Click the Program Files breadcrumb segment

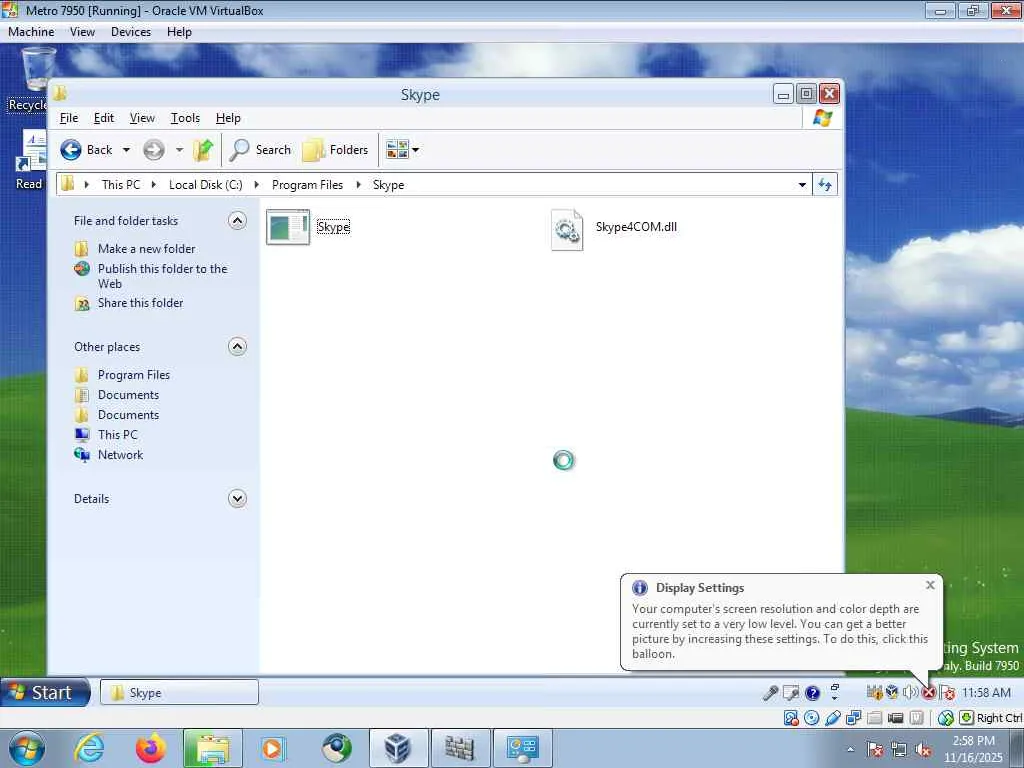(307, 185)
